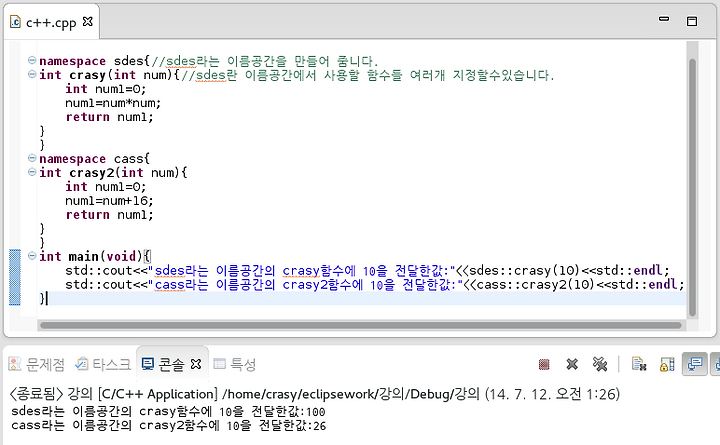This screenshot has width=720, height=445.
Task: Click the blue range marker beside main
Action: [x=15, y=277]
